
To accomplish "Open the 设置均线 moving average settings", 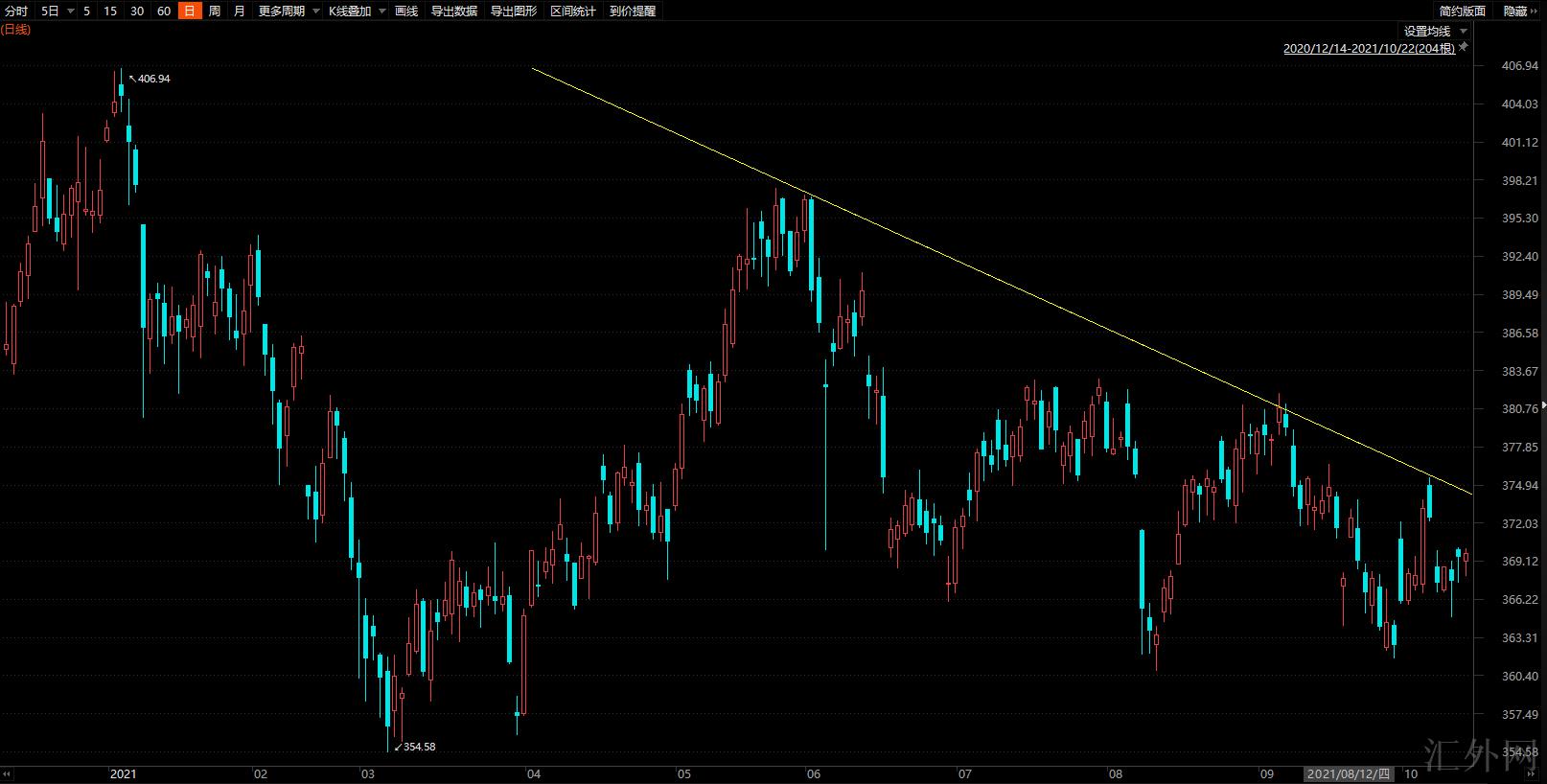I will point(1427,32).
